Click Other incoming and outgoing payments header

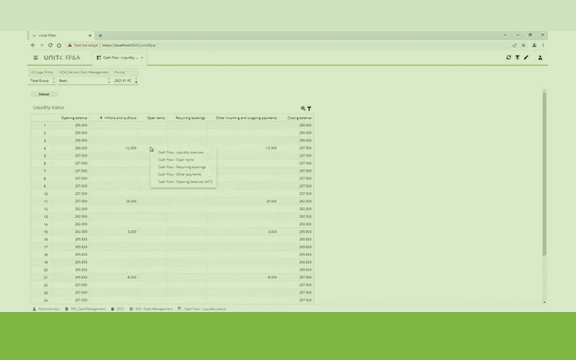pos(246,118)
